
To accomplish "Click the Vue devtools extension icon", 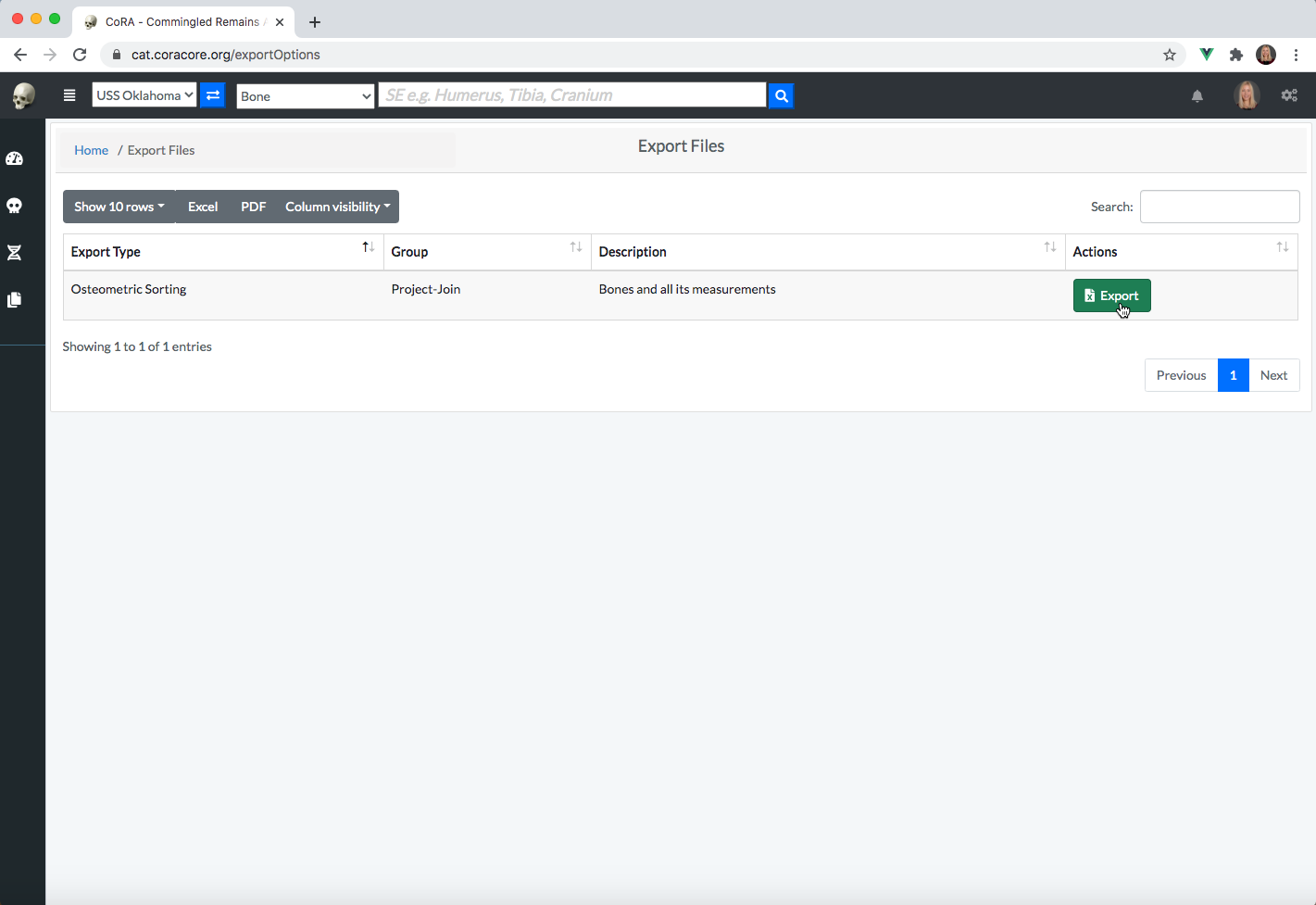I will tap(1206, 55).
